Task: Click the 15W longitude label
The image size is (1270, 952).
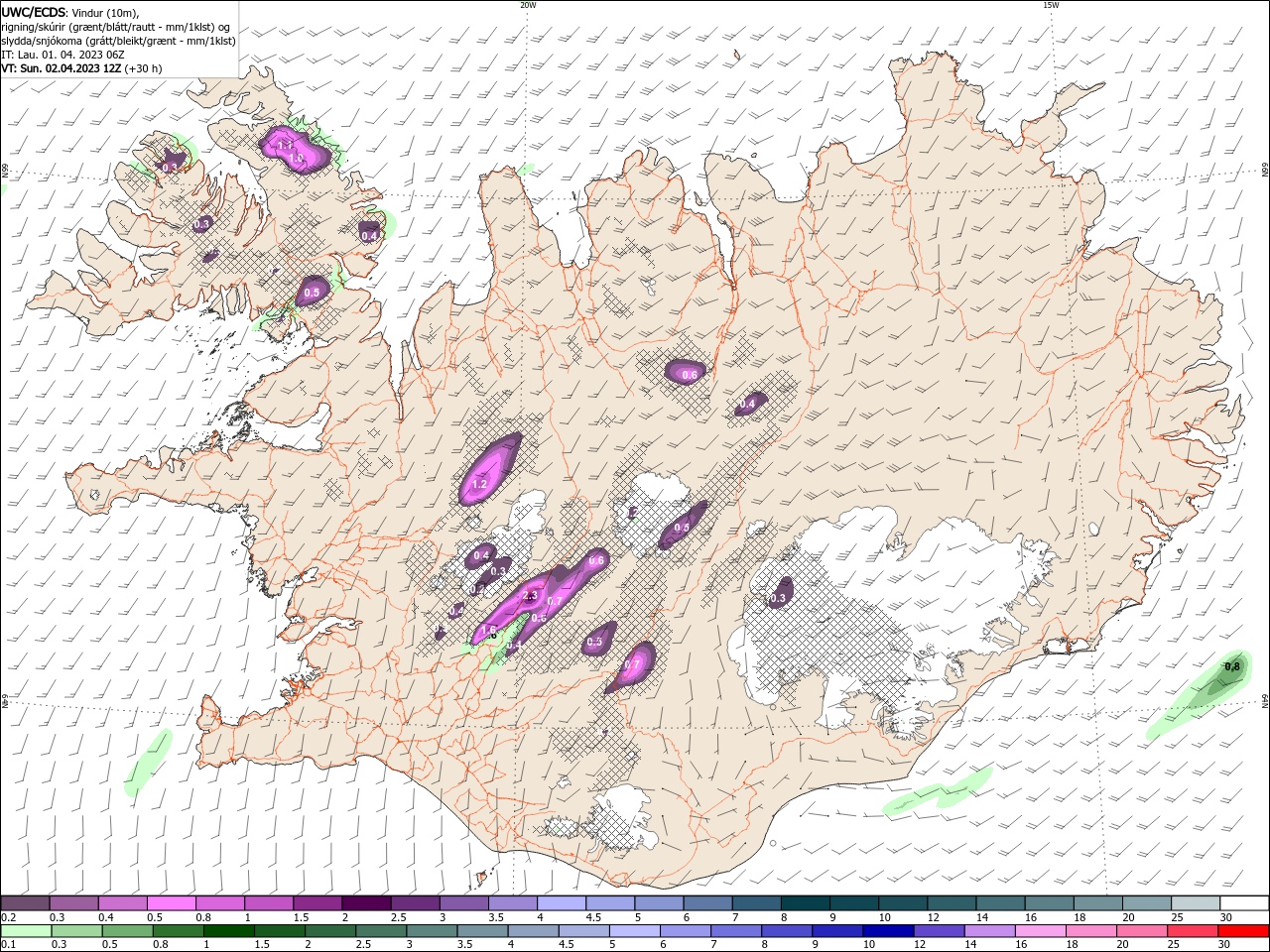Action: coord(1051,5)
